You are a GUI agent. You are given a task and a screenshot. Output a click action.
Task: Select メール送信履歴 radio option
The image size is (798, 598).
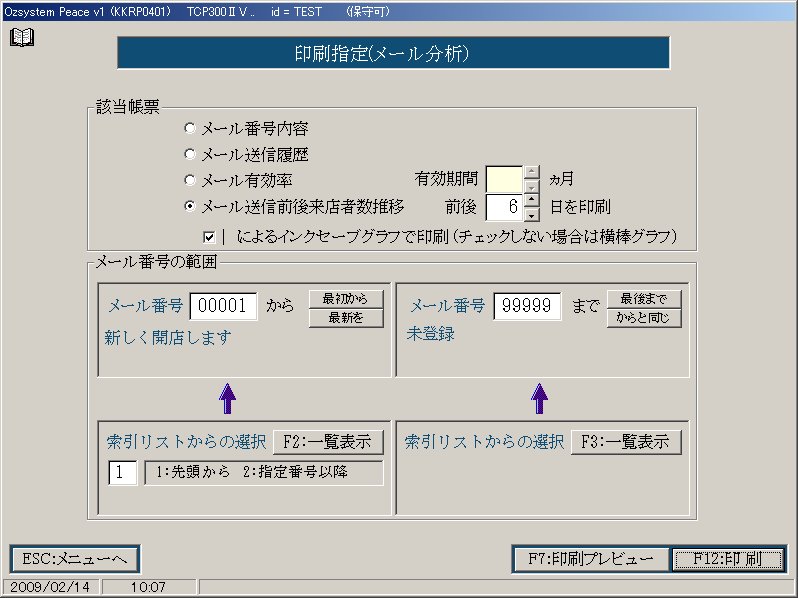tap(190, 154)
